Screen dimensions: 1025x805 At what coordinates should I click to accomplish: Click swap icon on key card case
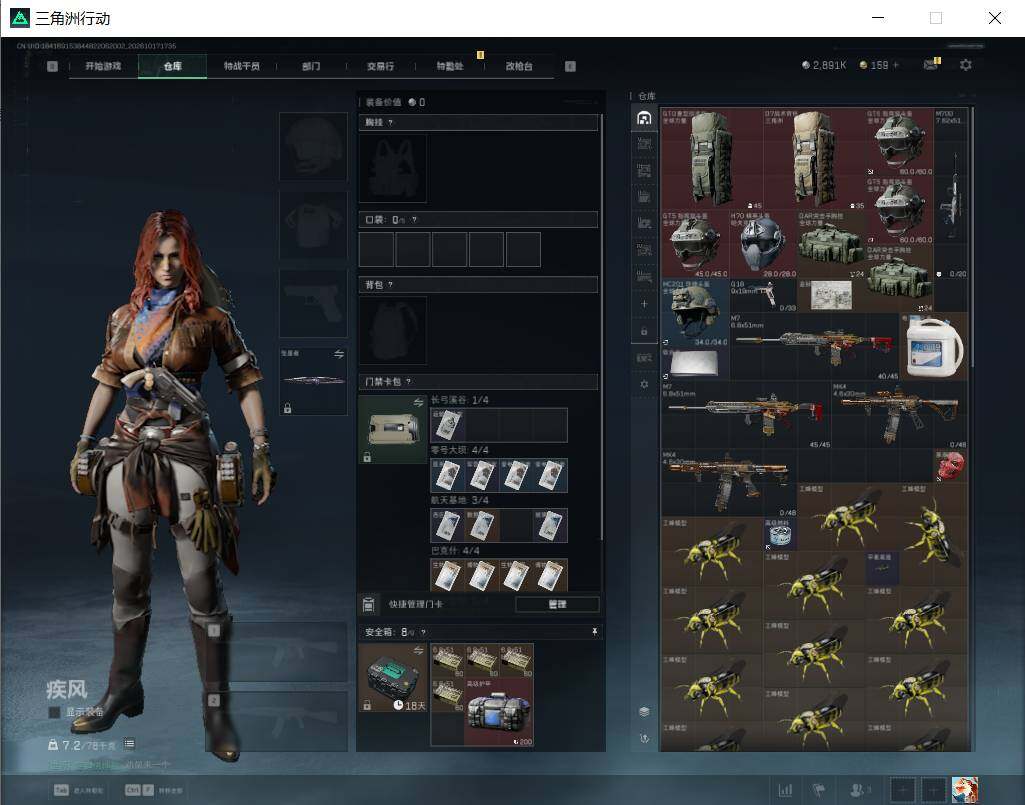(418, 403)
